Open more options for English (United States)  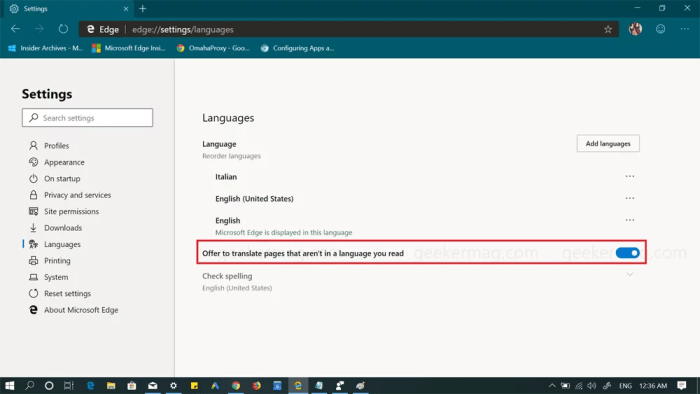point(629,198)
